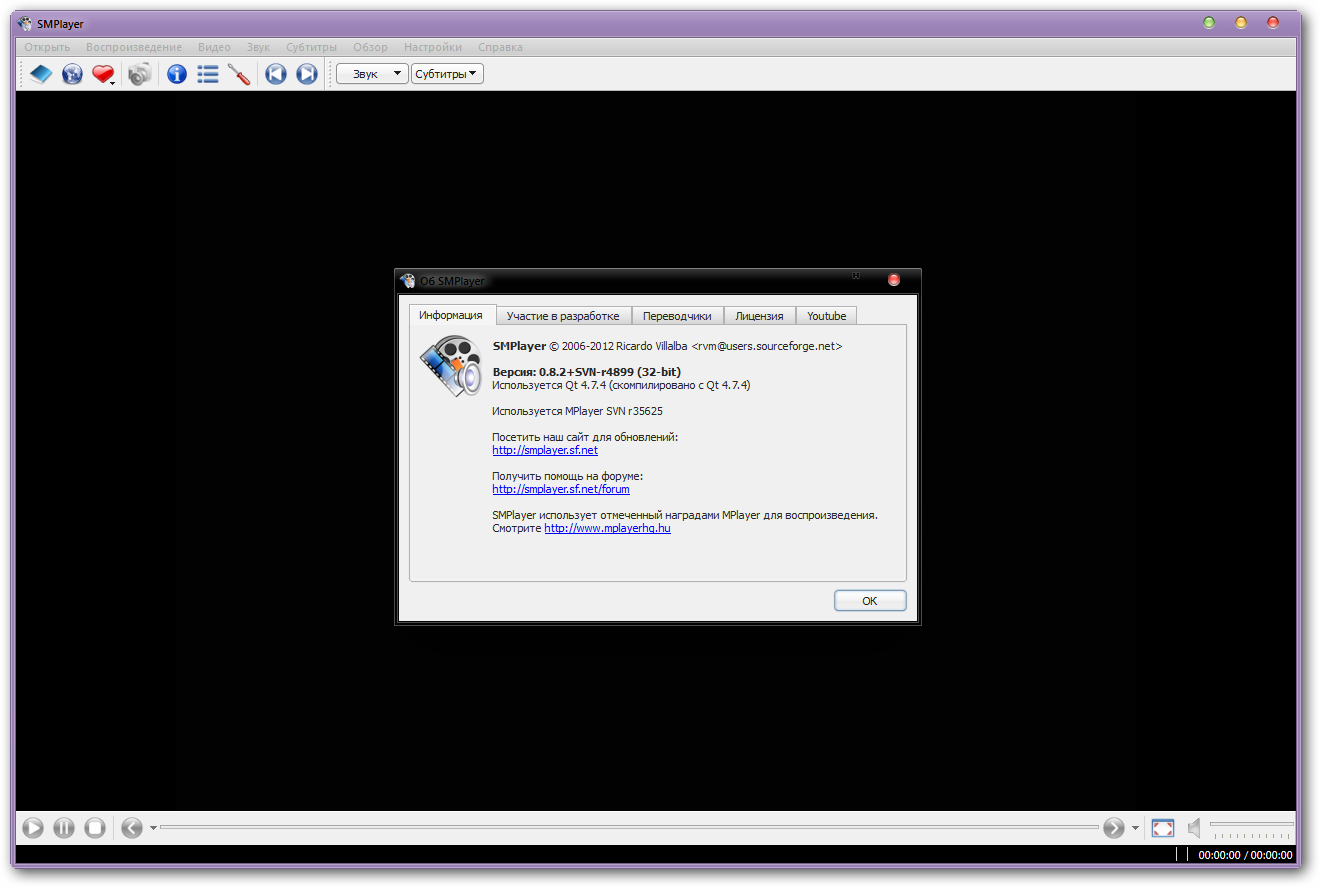This screenshot has width=1320, height=887.
Task: Click the globe Open URL toolbar icon
Action: point(72,74)
